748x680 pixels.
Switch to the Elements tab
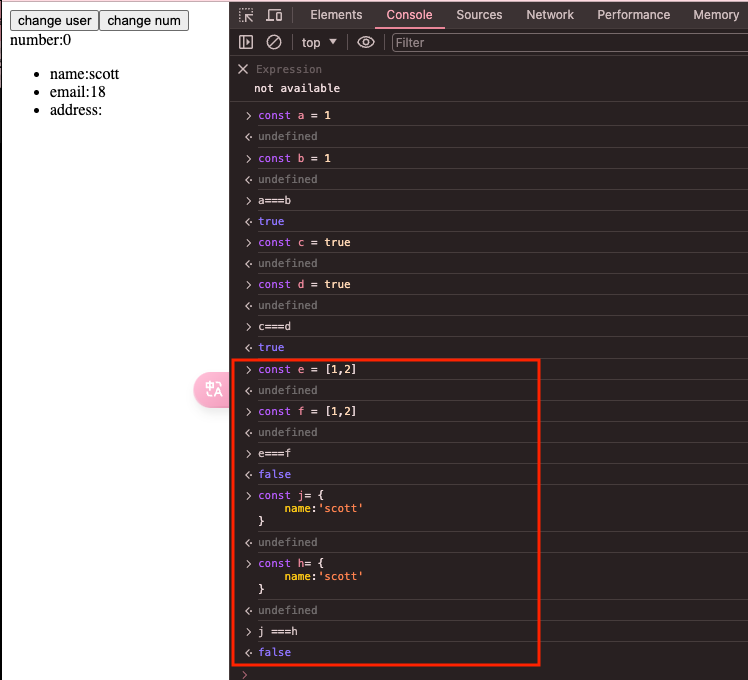click(x=336, y=15)
